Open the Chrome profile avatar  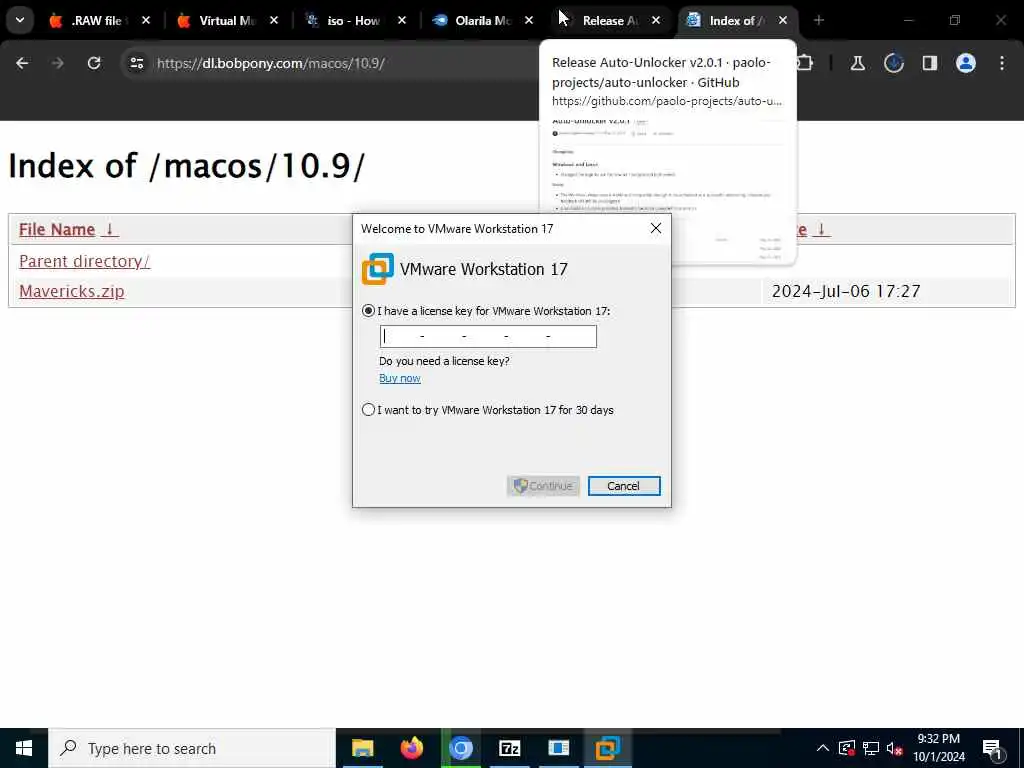click(966, 63)
